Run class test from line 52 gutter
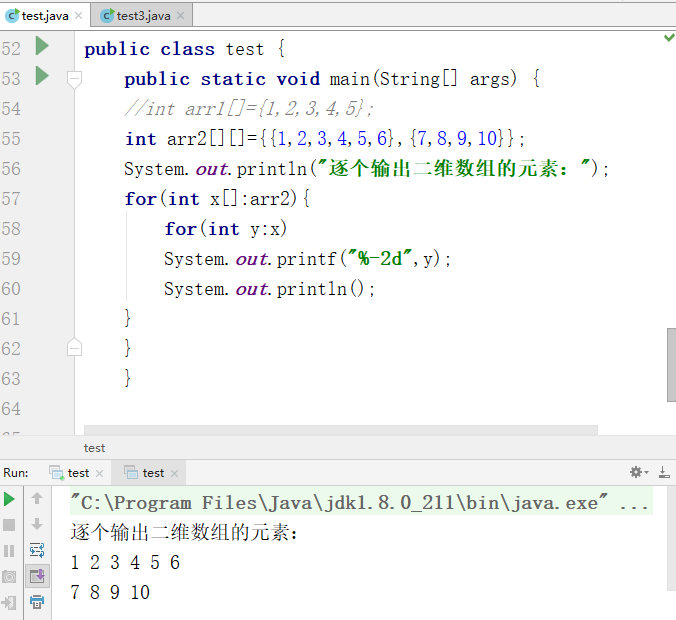The height and width of the screenshot is (620, 676). [x=41, y=46]
